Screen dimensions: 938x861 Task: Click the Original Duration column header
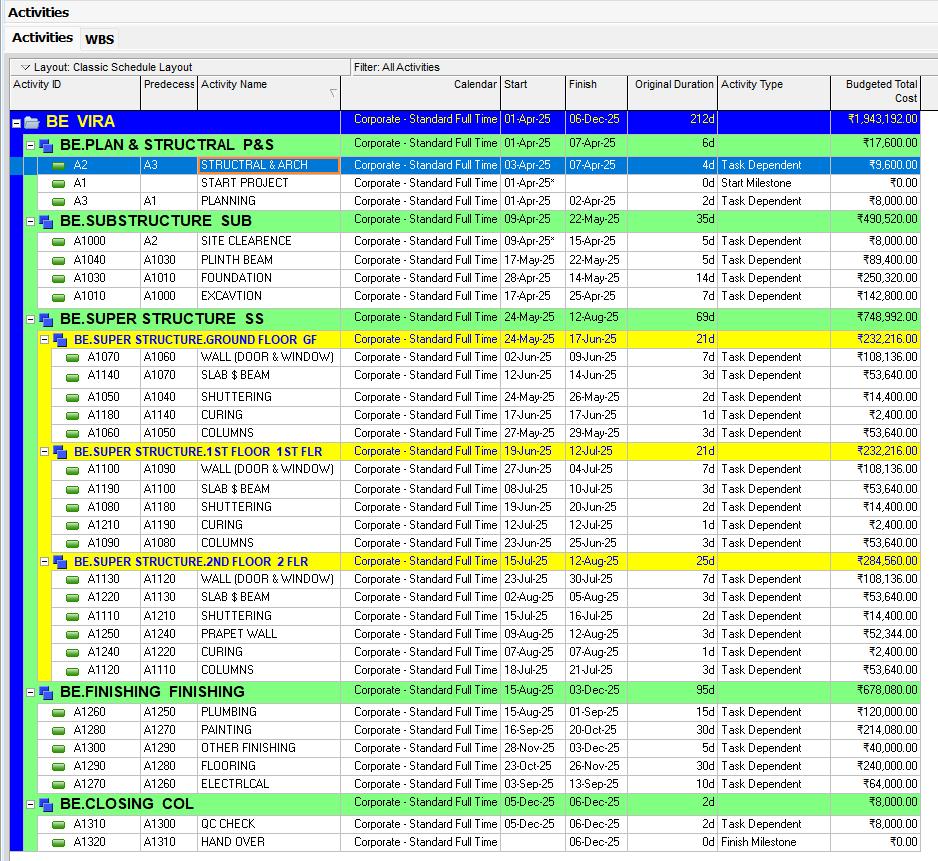[672, 92]
